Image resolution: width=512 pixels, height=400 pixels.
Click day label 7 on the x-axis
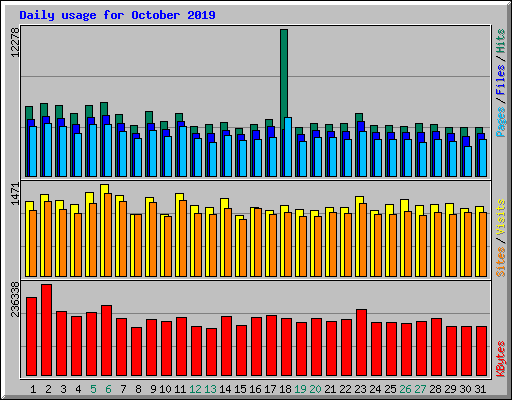click(123, 389)
